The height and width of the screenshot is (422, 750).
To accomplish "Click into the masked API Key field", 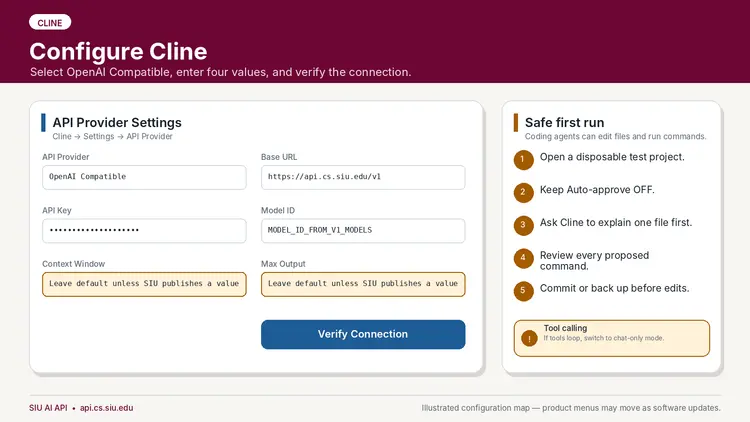I will pyautogui.click(x=144, y=231).
